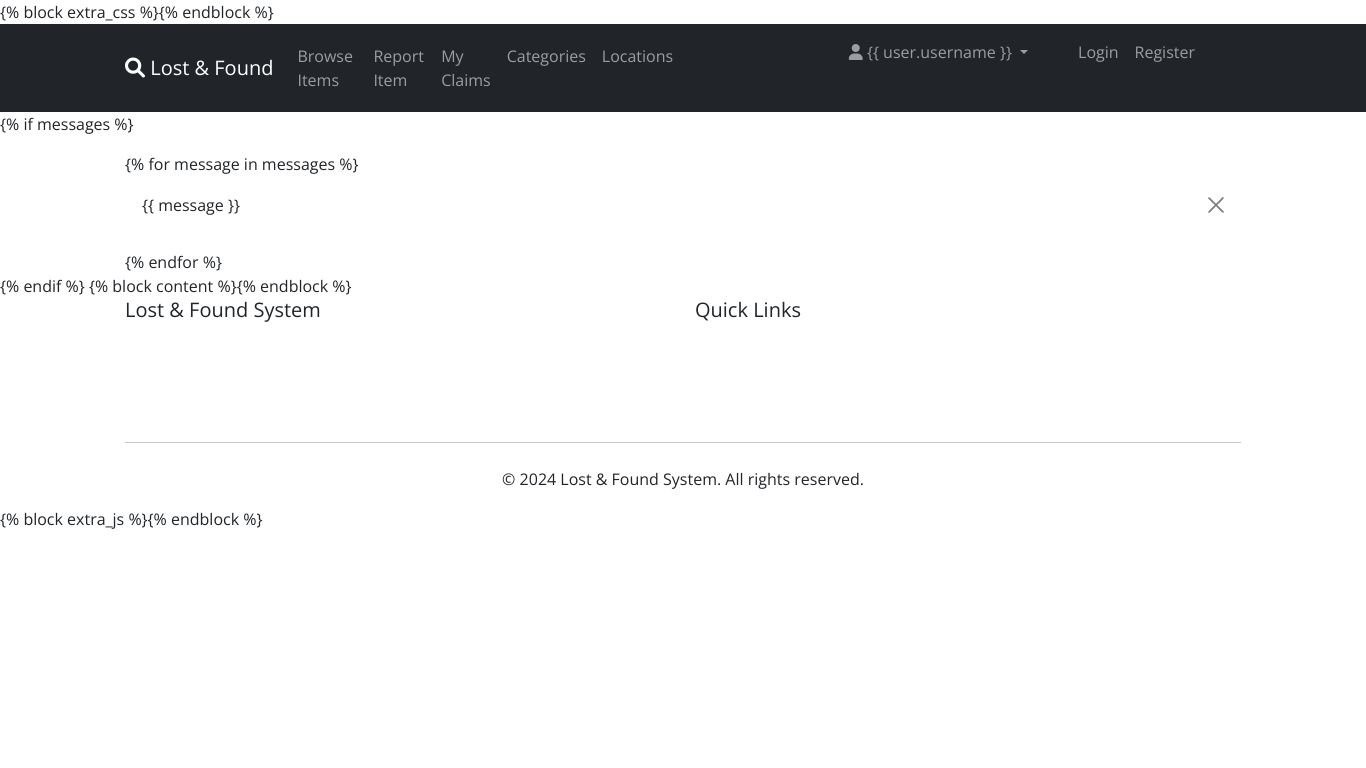Open the {{ user.username }} account menu

coord(938,52)
